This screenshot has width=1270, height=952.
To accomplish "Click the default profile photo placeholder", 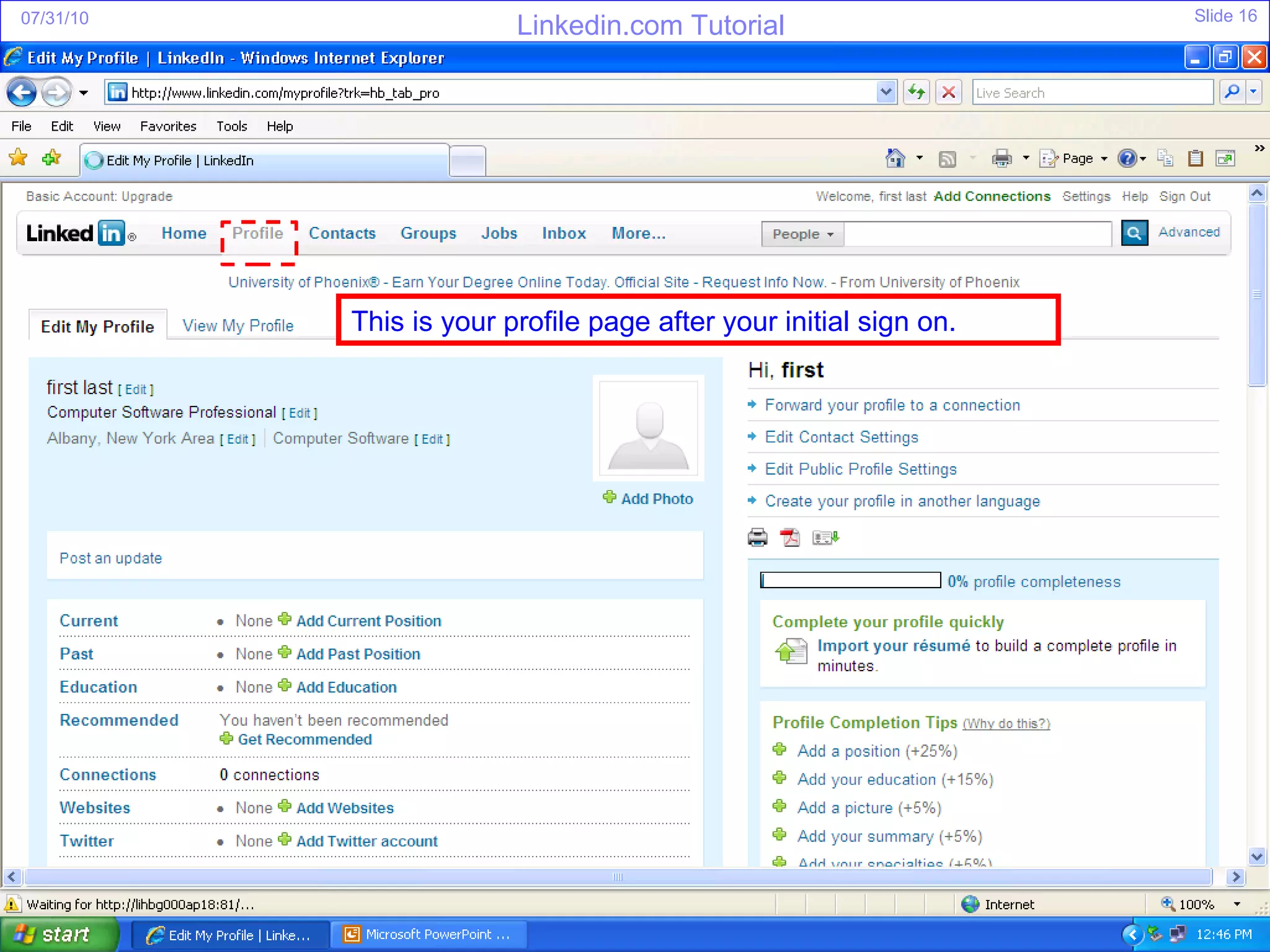I will [x=648, y=428].
